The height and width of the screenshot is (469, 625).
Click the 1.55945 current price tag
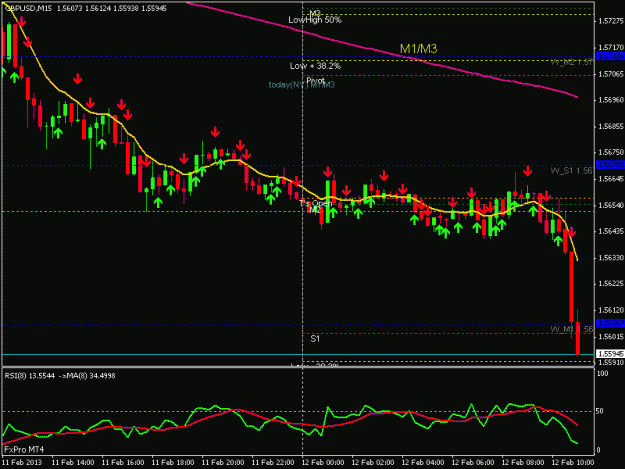pos(610,354)
